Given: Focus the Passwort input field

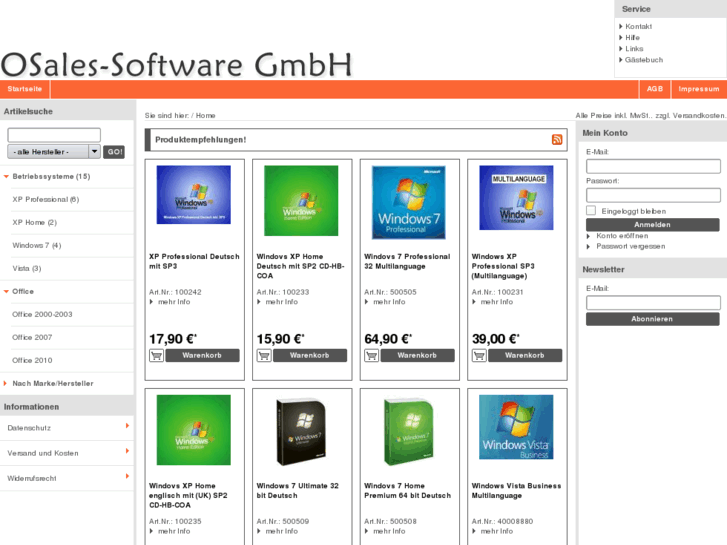Looking at the screenshot, I should pyautogui.click(x=653, y=195).
